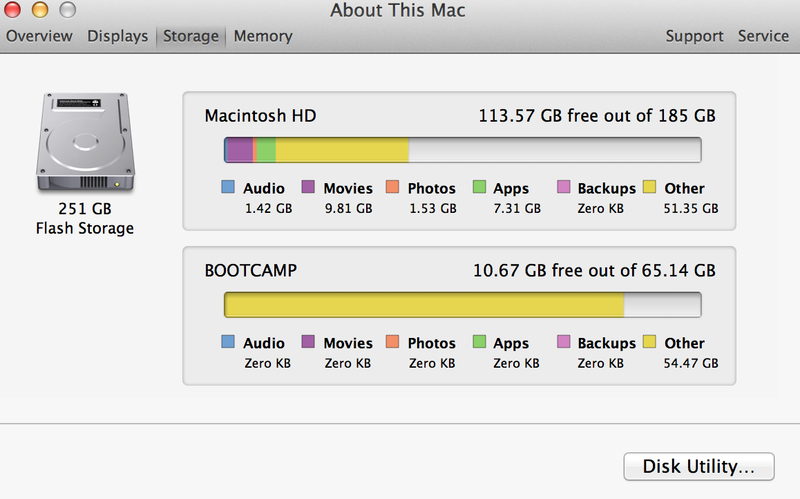Viewport: 800px width, 499px height.
Task: Click Macintosh HD green Apps swatch
Action: coord(479,187)
